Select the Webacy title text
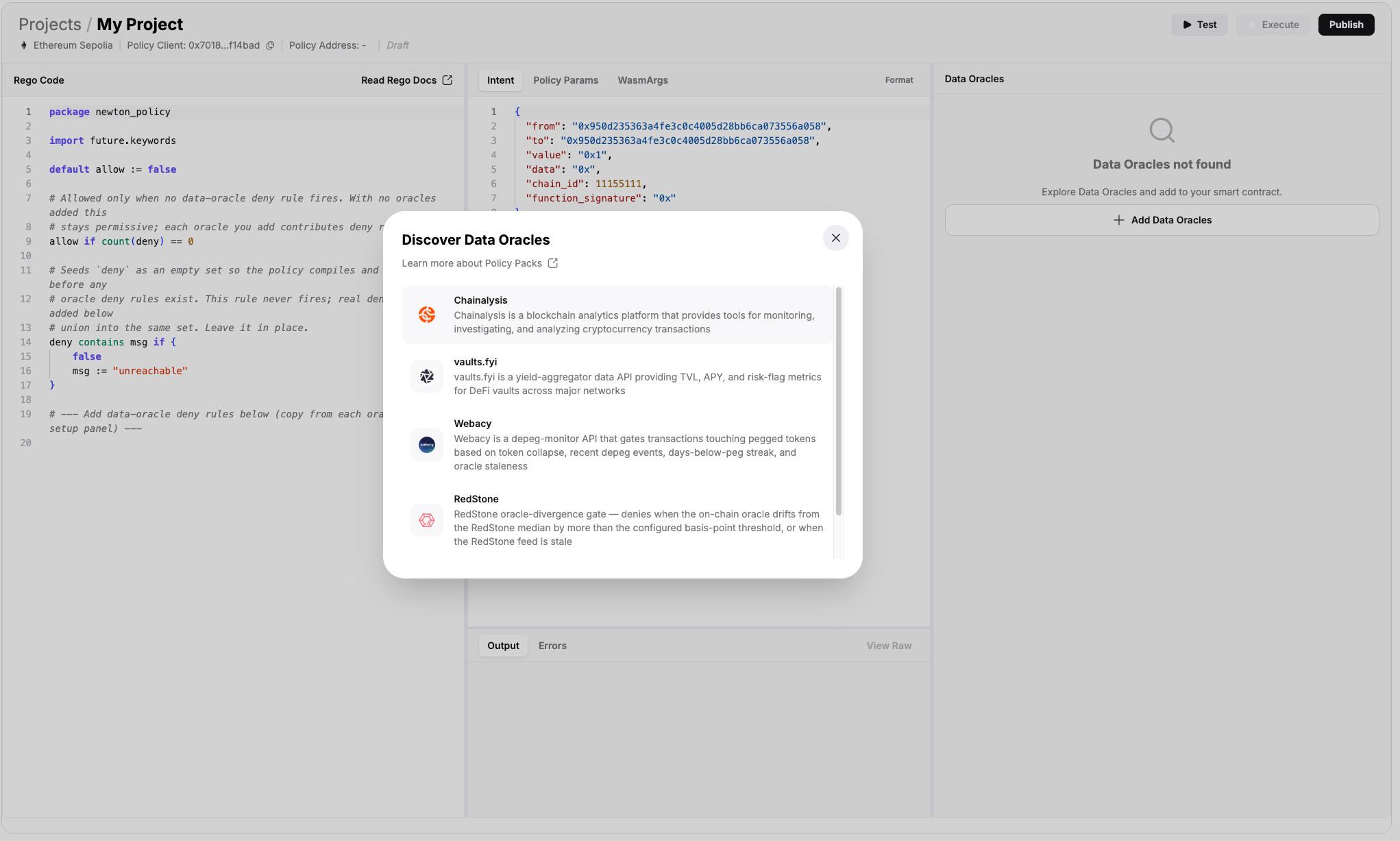Screen dimensions: 1400x841 [472, 424]
